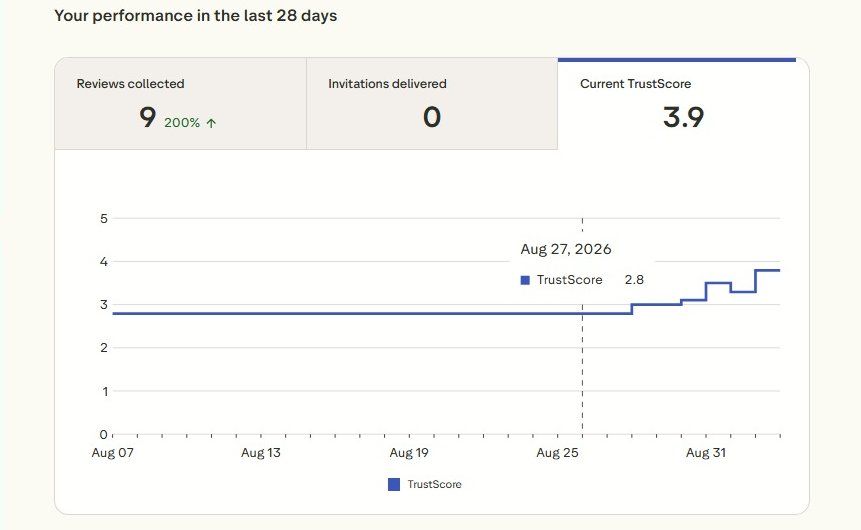The height and width of the screenshot is (530, 861).
Task: Click the y-axis label 5
Action: tap(104, 219)
